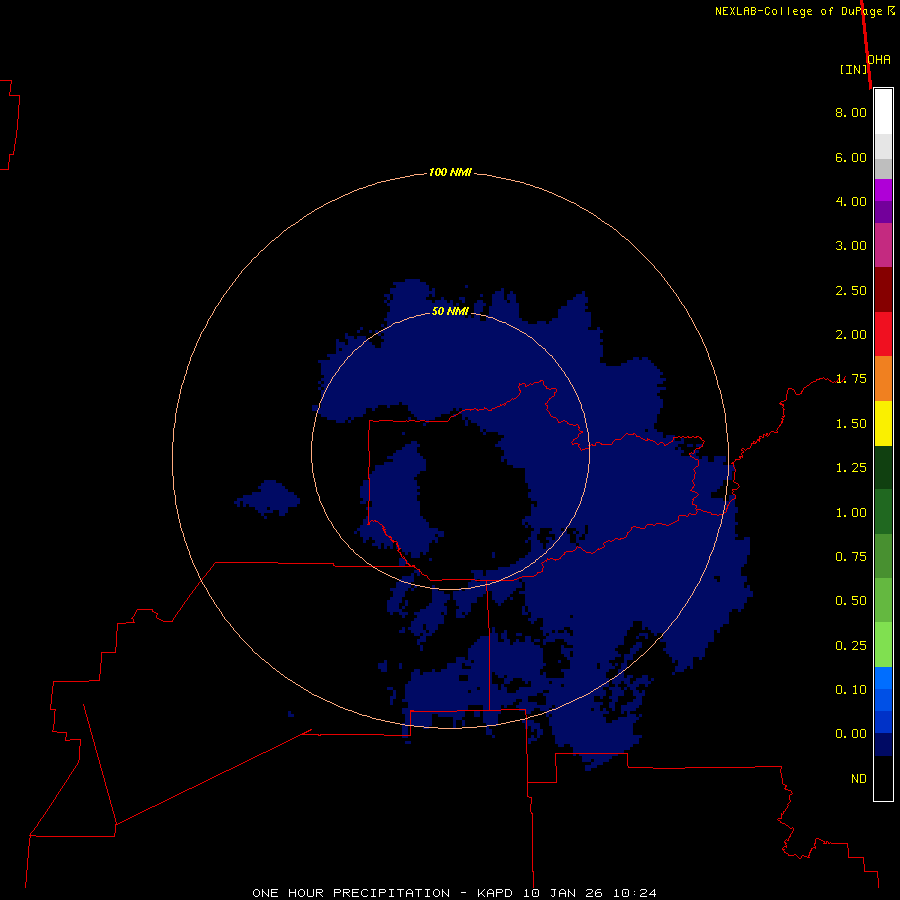Click the 50 NMI range ring label
Viewport: 900px width, 900px height.
point(450,312)
